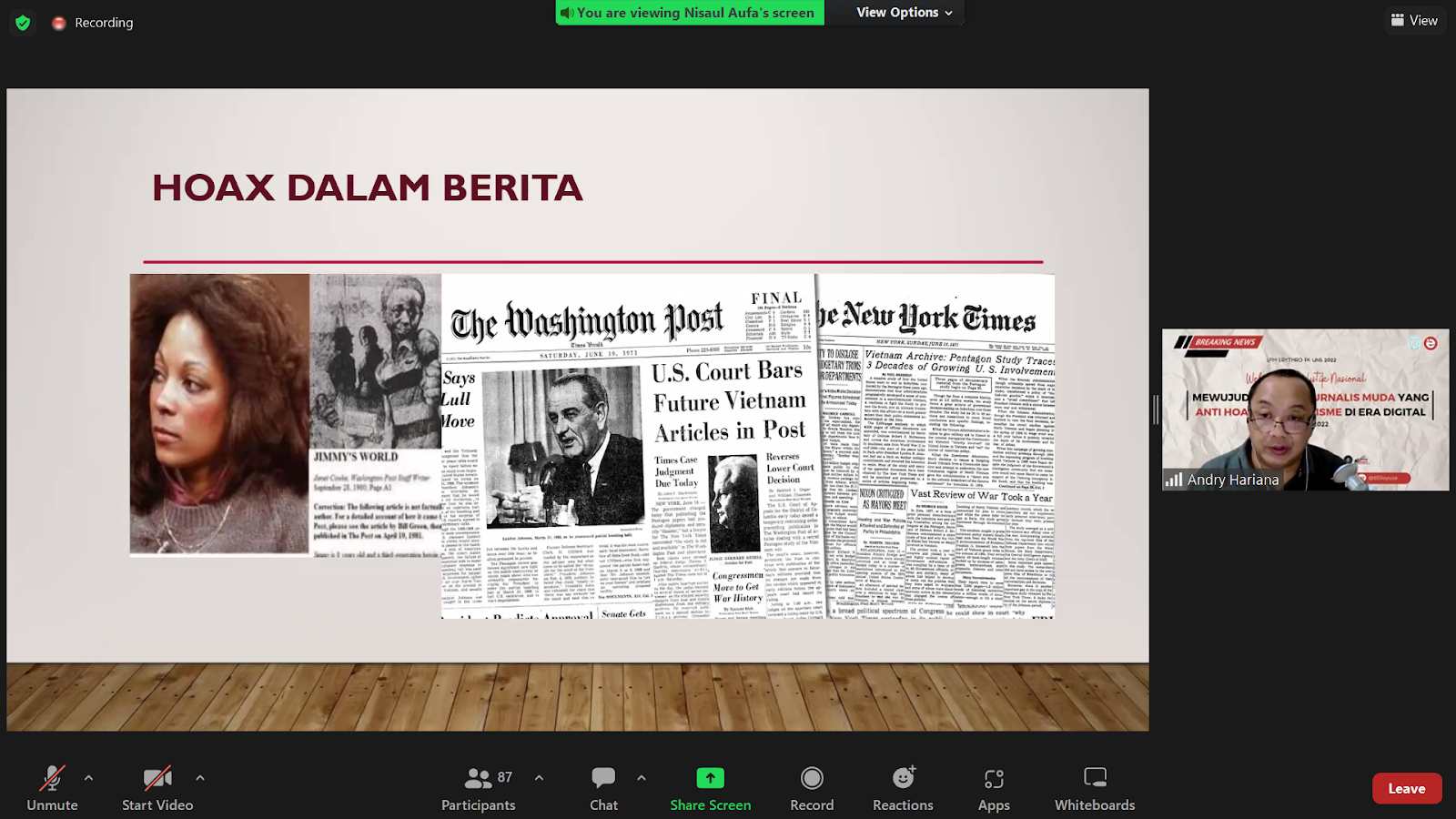
Task: Unmute the microphone
Action: 52,788
